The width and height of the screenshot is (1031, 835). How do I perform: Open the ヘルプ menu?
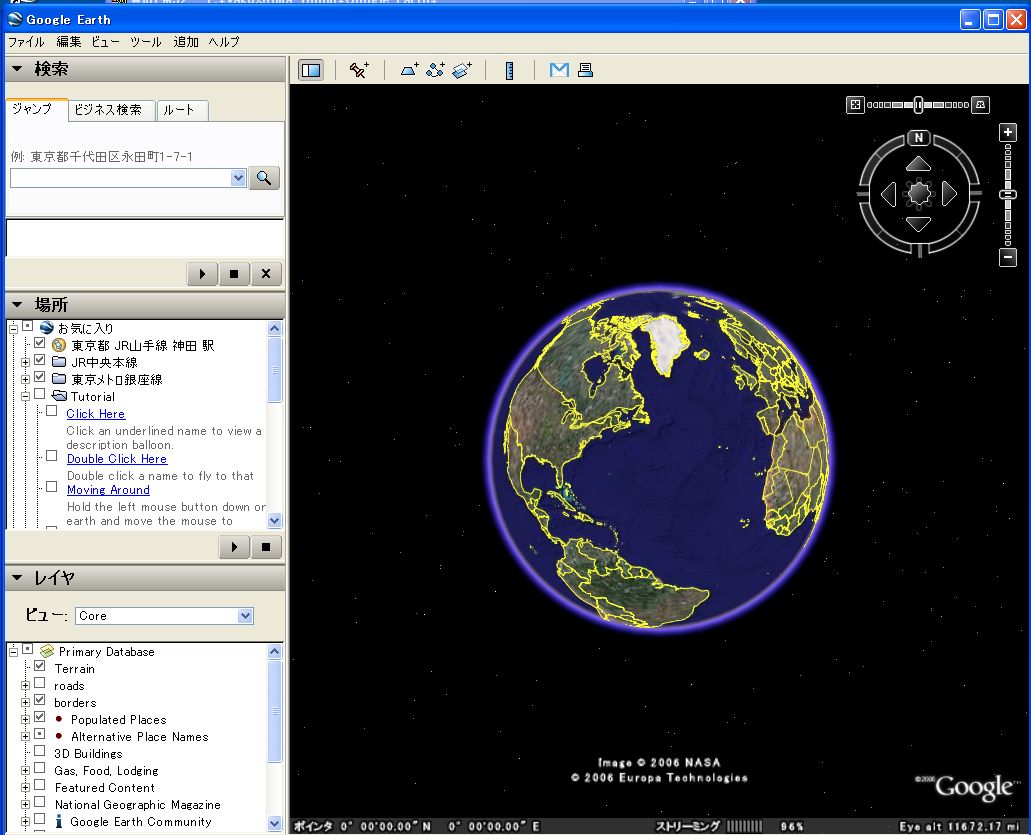click(224, 41)
